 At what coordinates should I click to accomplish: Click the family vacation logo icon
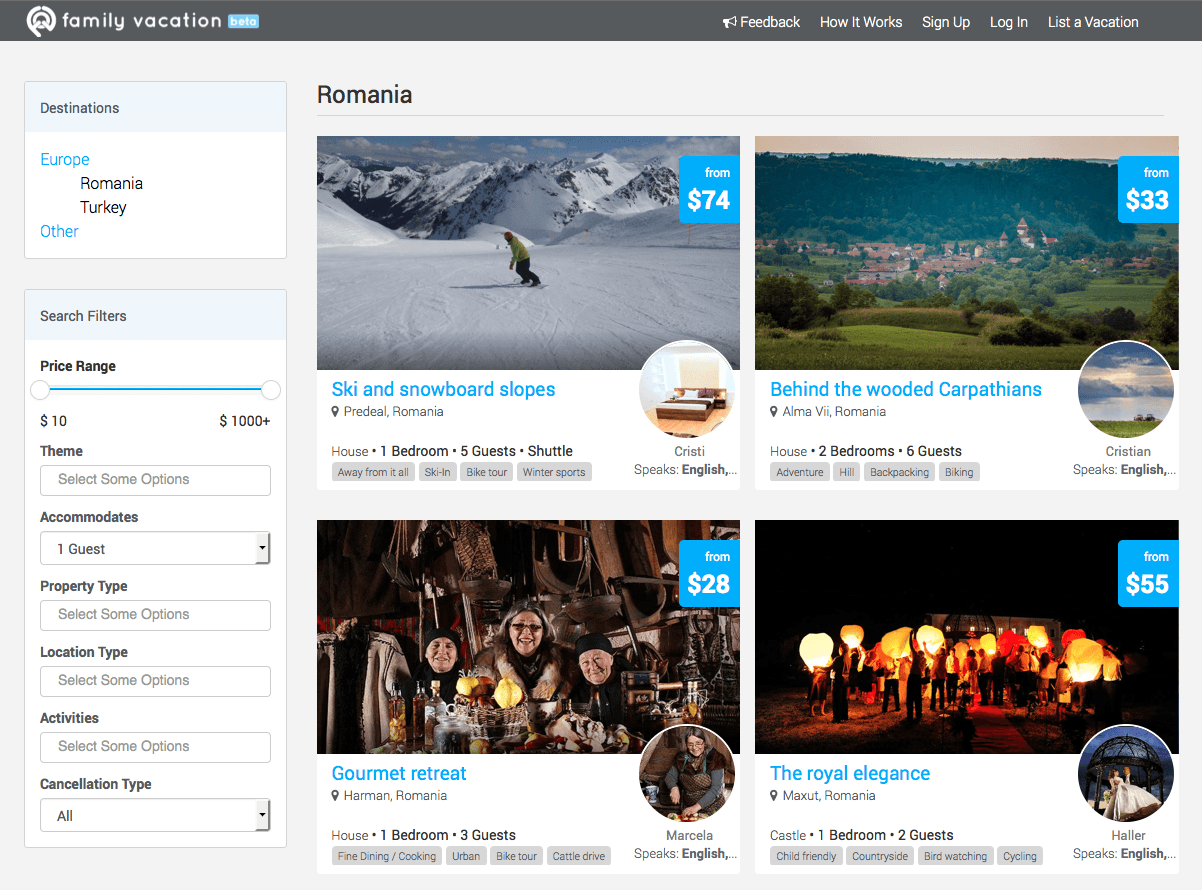pyautogui.click(x=40, y=21)
